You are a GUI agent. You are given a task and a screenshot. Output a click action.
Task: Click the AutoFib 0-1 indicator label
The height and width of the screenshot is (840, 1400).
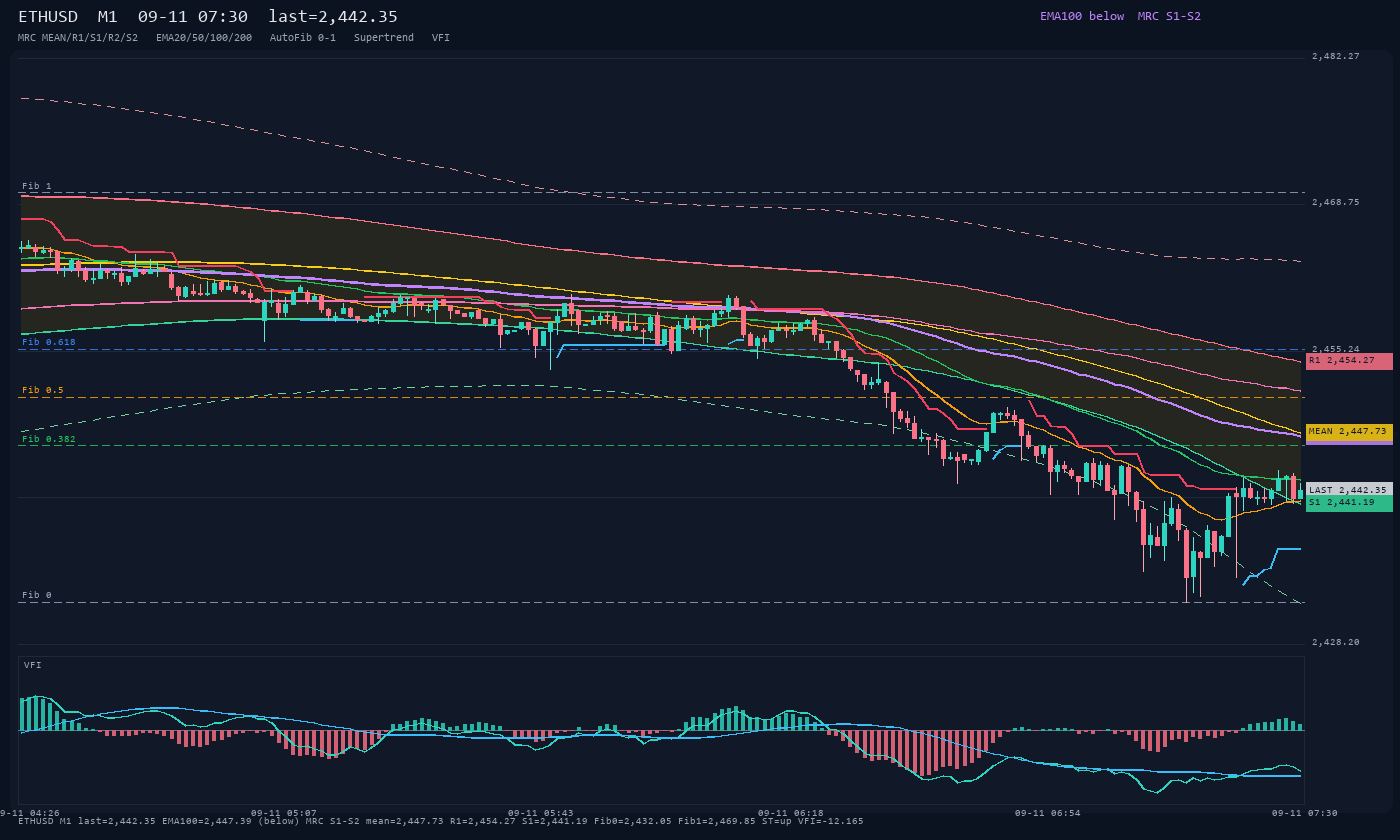coord(303,37)
